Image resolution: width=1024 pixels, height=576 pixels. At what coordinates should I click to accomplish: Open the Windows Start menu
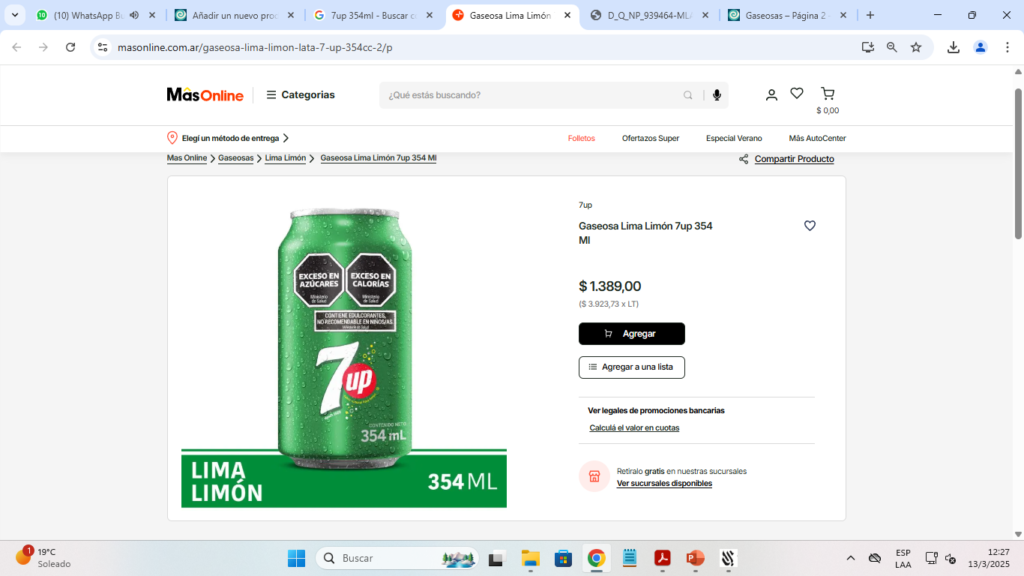(x=296, y=558)
